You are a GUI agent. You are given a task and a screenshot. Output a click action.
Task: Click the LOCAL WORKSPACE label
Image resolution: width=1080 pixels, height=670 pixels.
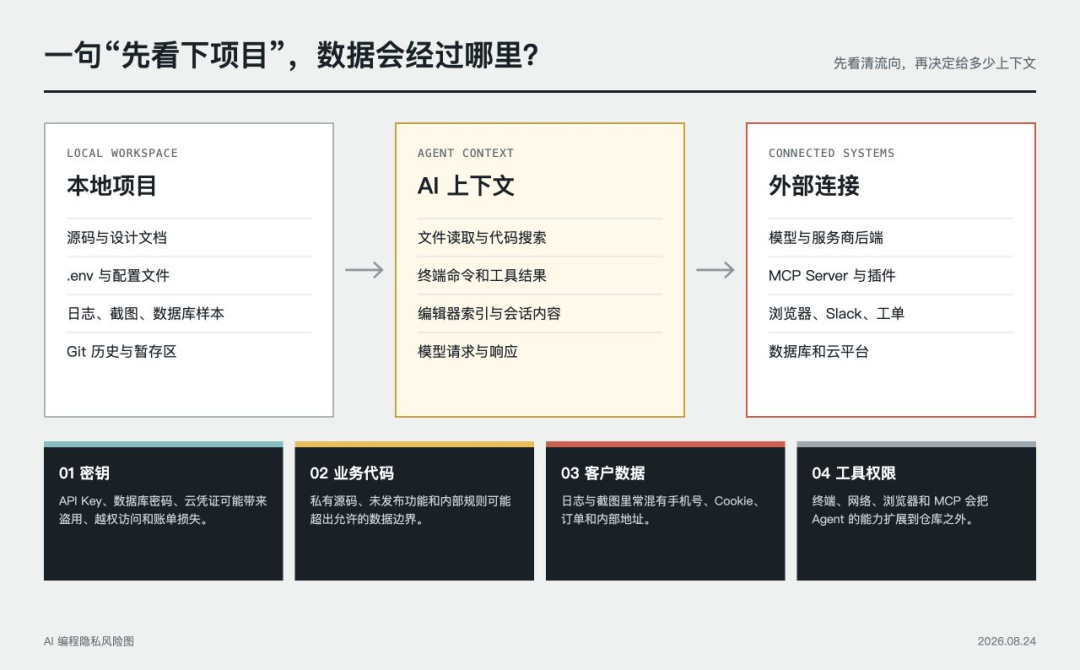point(122,153)
